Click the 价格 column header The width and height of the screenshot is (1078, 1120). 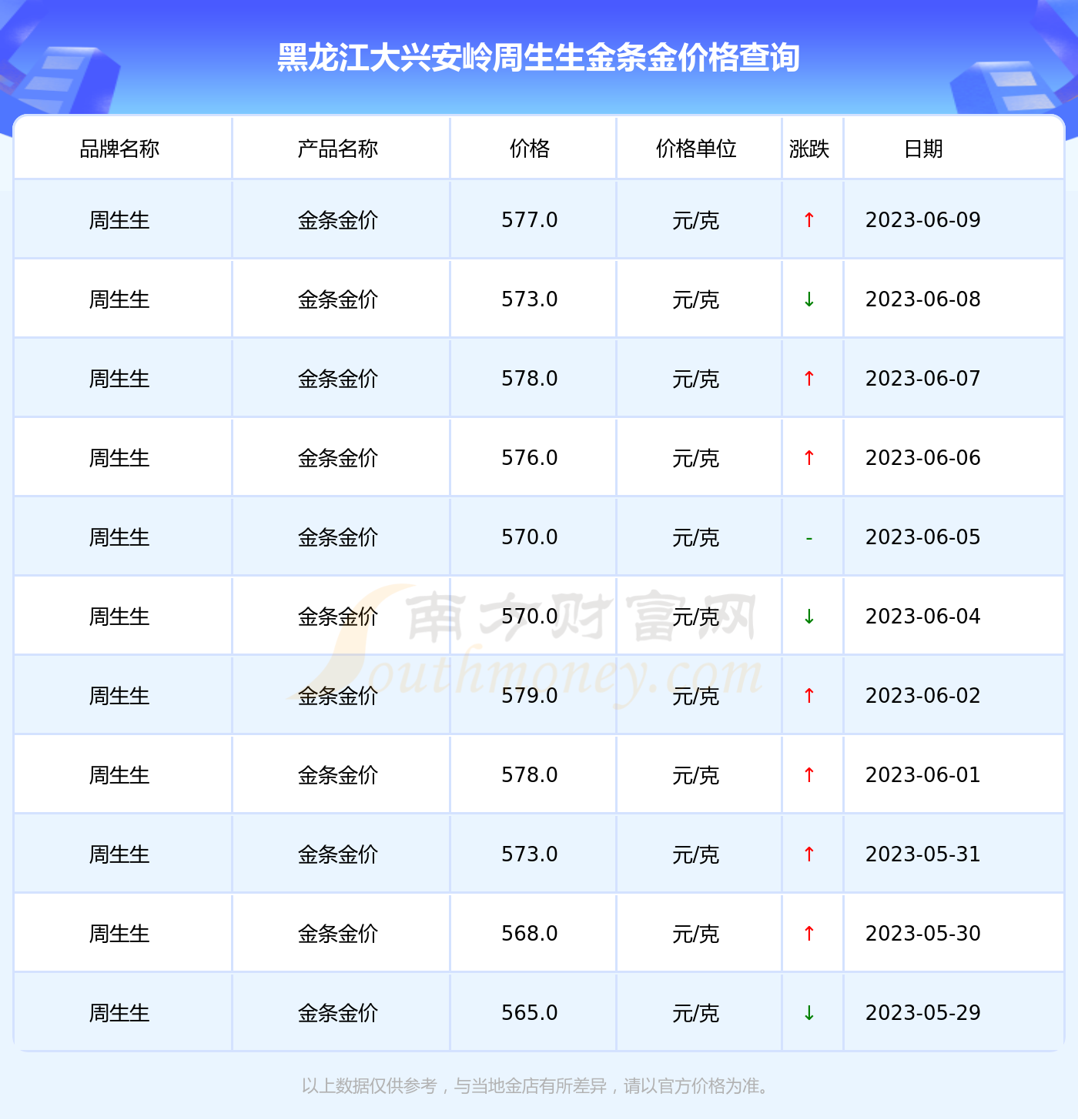(530, 149)
